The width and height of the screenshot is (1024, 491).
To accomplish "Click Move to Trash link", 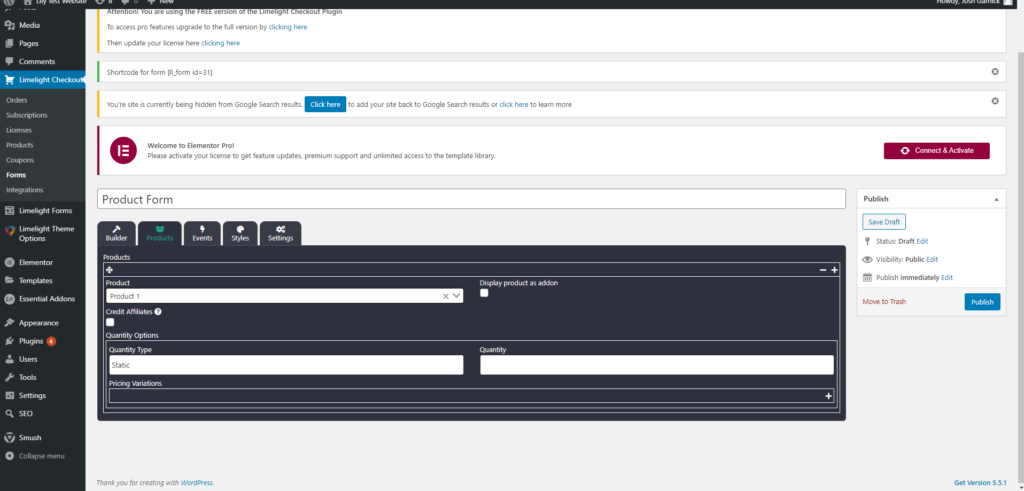I will 884,302.
